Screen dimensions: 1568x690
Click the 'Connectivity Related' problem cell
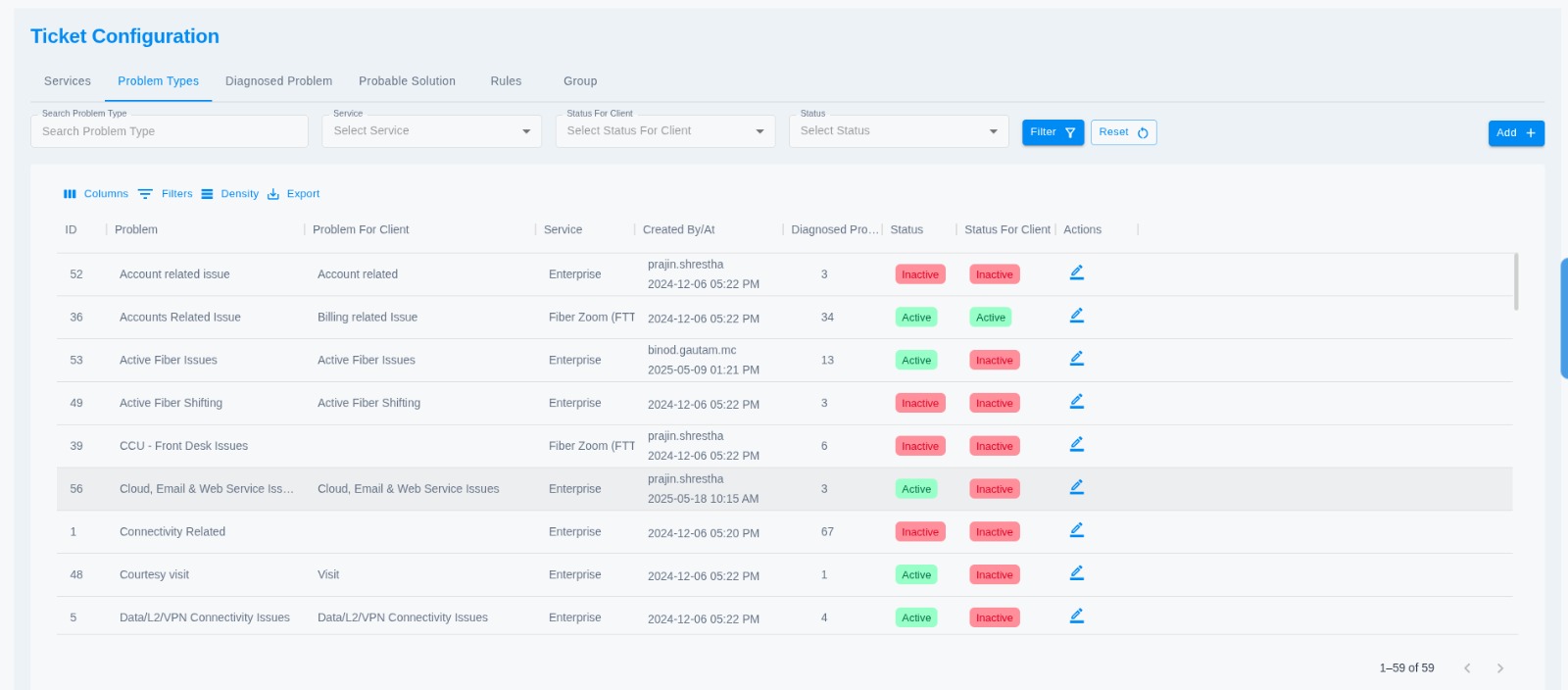[x=172, y=532]
